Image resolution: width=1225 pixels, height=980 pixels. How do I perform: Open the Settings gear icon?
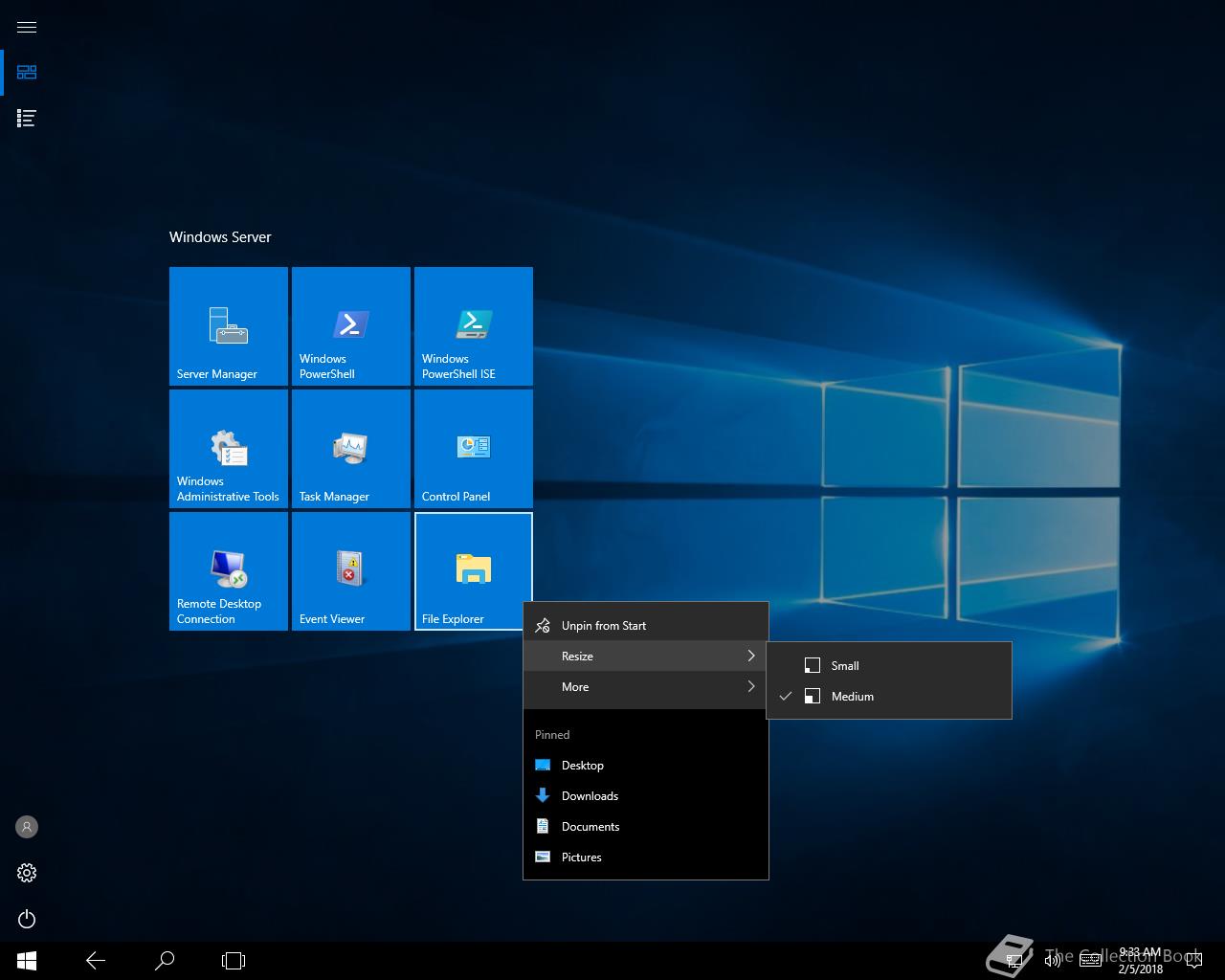point(27,873)
